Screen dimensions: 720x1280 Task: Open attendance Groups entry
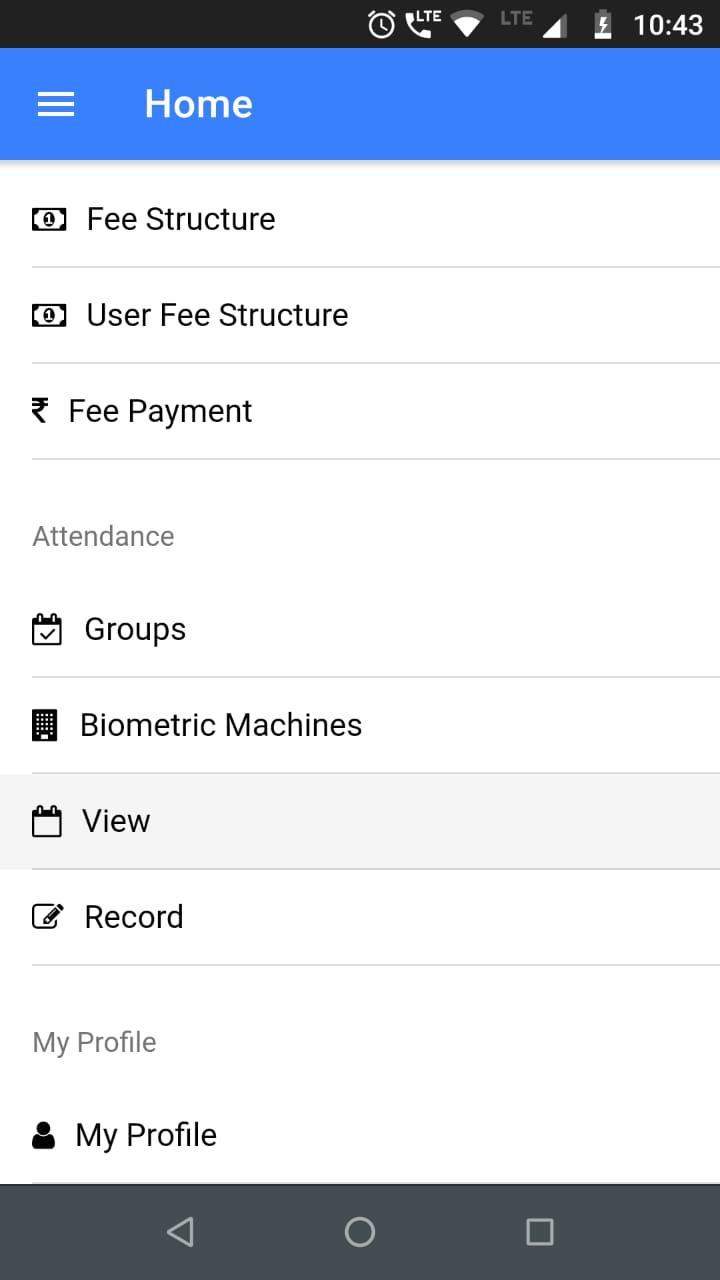pos(360,629)
